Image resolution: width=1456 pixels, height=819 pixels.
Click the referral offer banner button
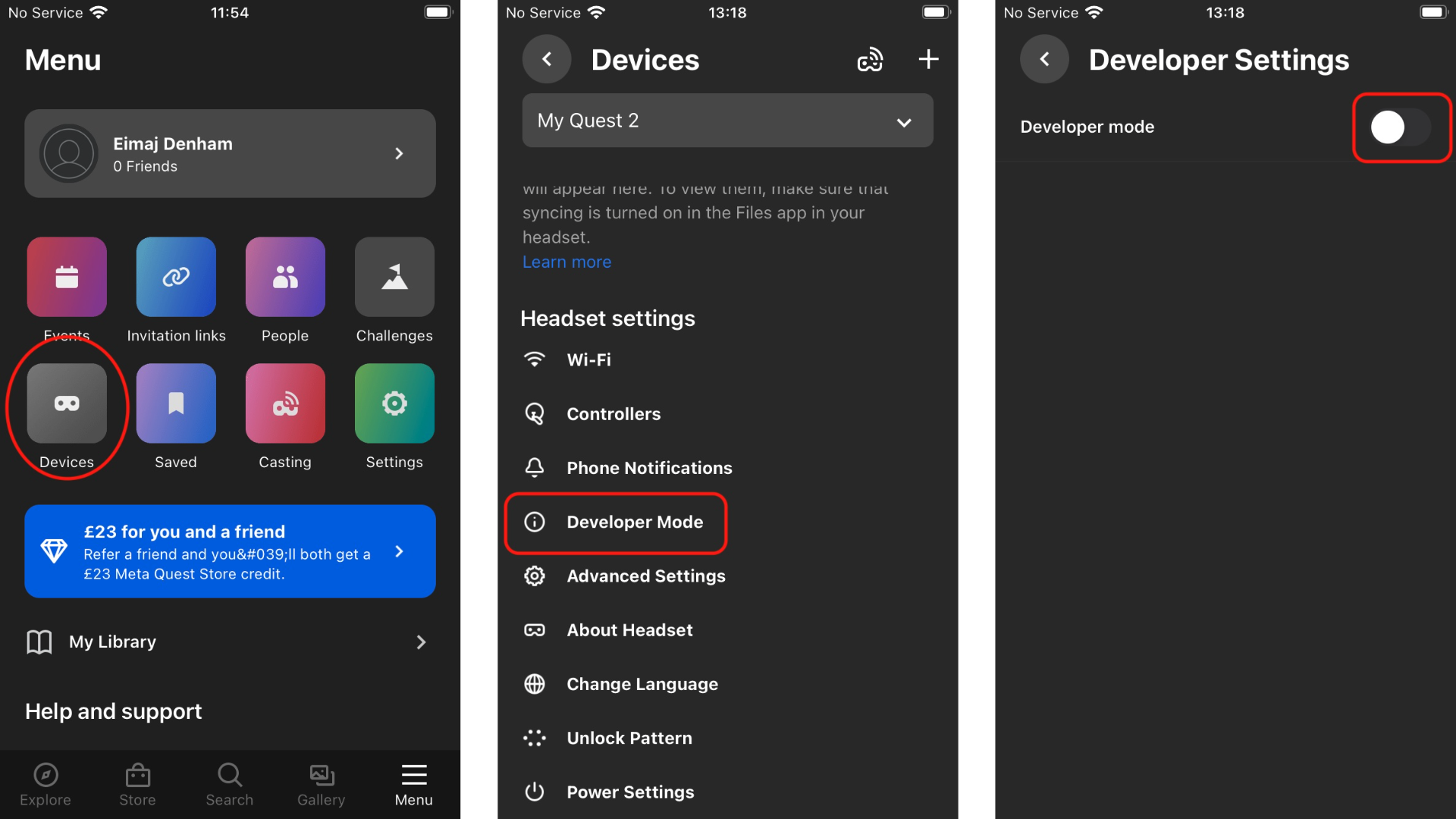tap(230, 552)
